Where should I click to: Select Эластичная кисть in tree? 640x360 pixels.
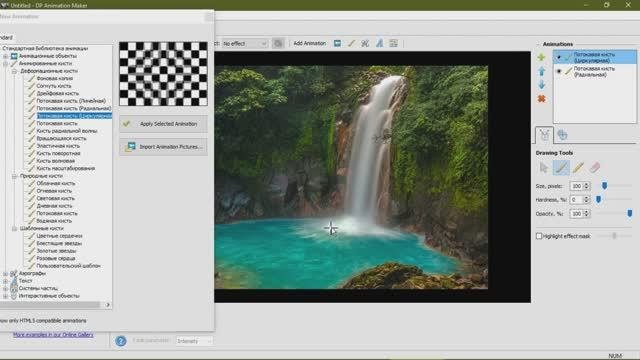[x=58, y=146]
